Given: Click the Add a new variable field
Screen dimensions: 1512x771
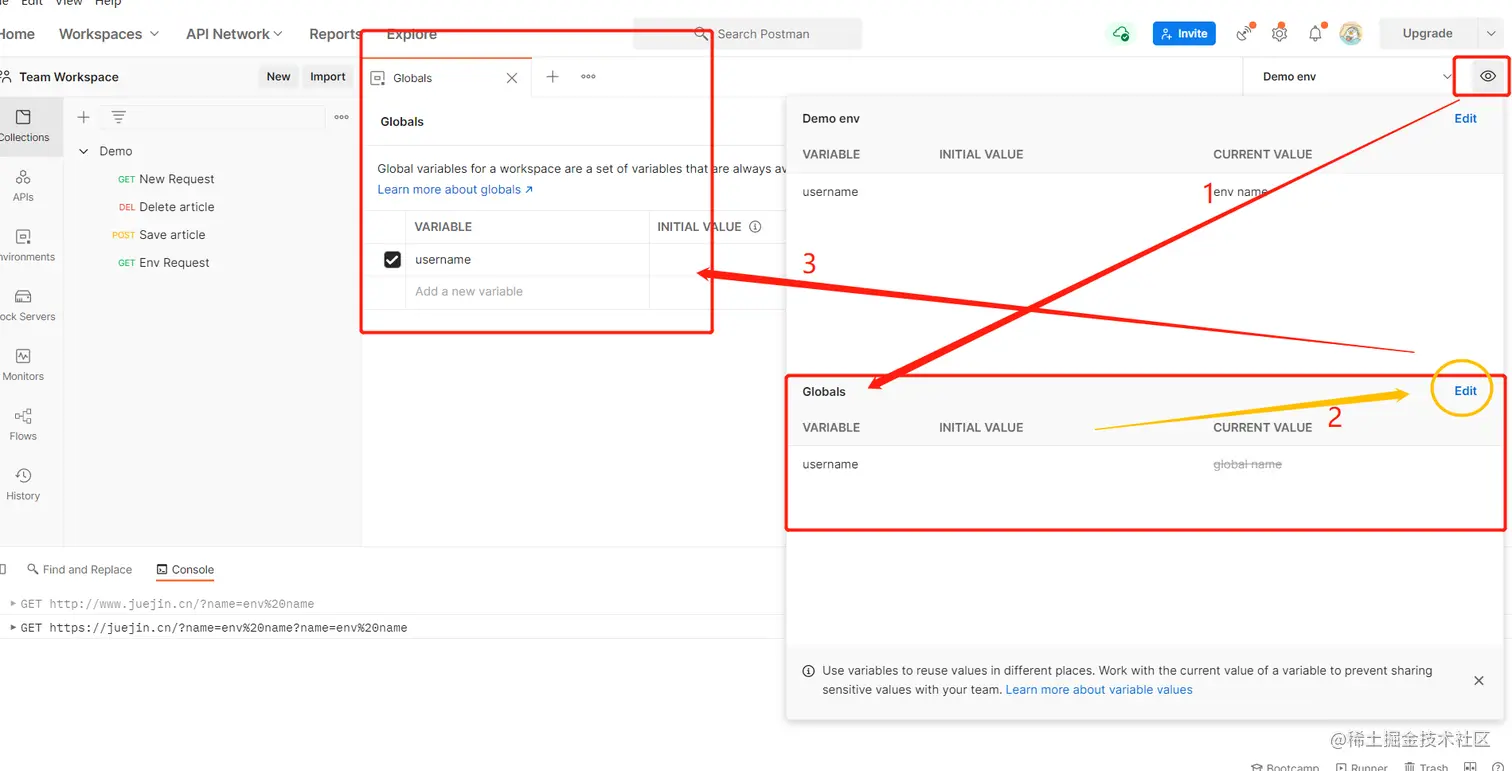Looking at the screenshot, I should click(527, 292).
